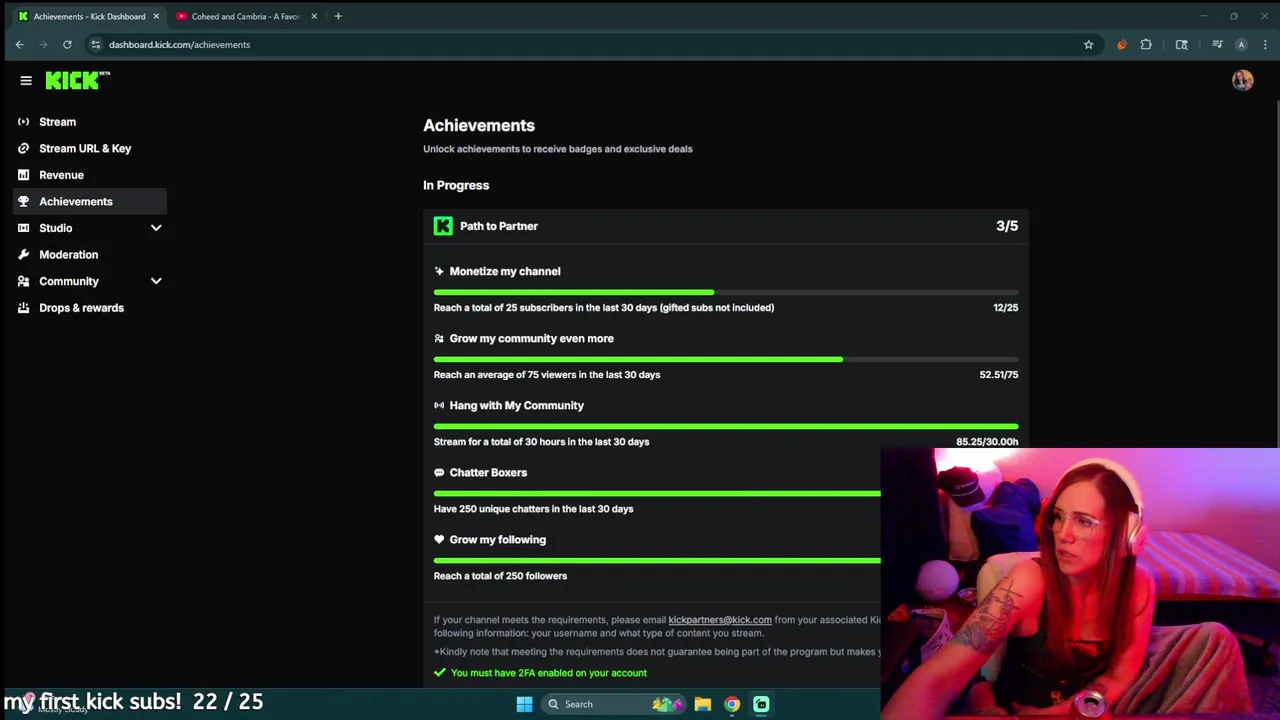The image size is (1280, 720).
Task: Click the Achievements trophy icon
Action: [23, 201]
